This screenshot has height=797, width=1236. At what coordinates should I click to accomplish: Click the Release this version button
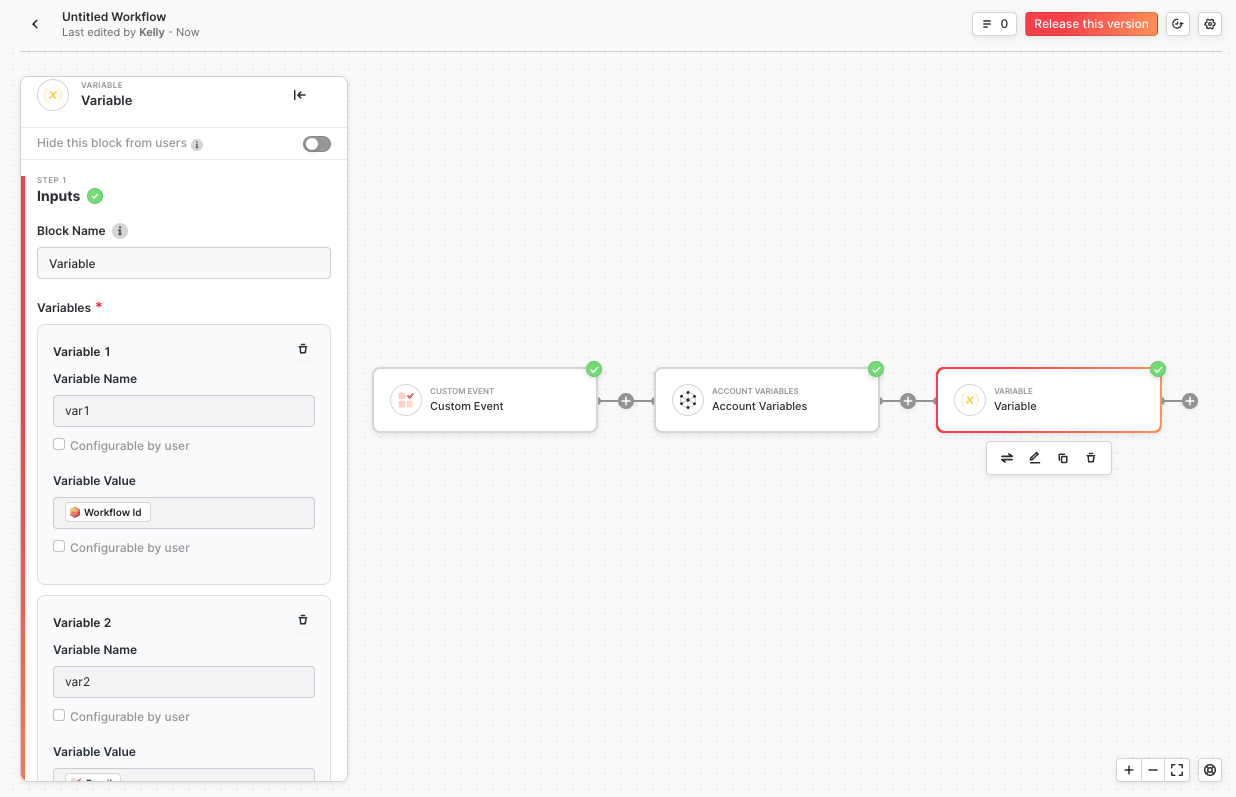click(x=1091, y=24)
